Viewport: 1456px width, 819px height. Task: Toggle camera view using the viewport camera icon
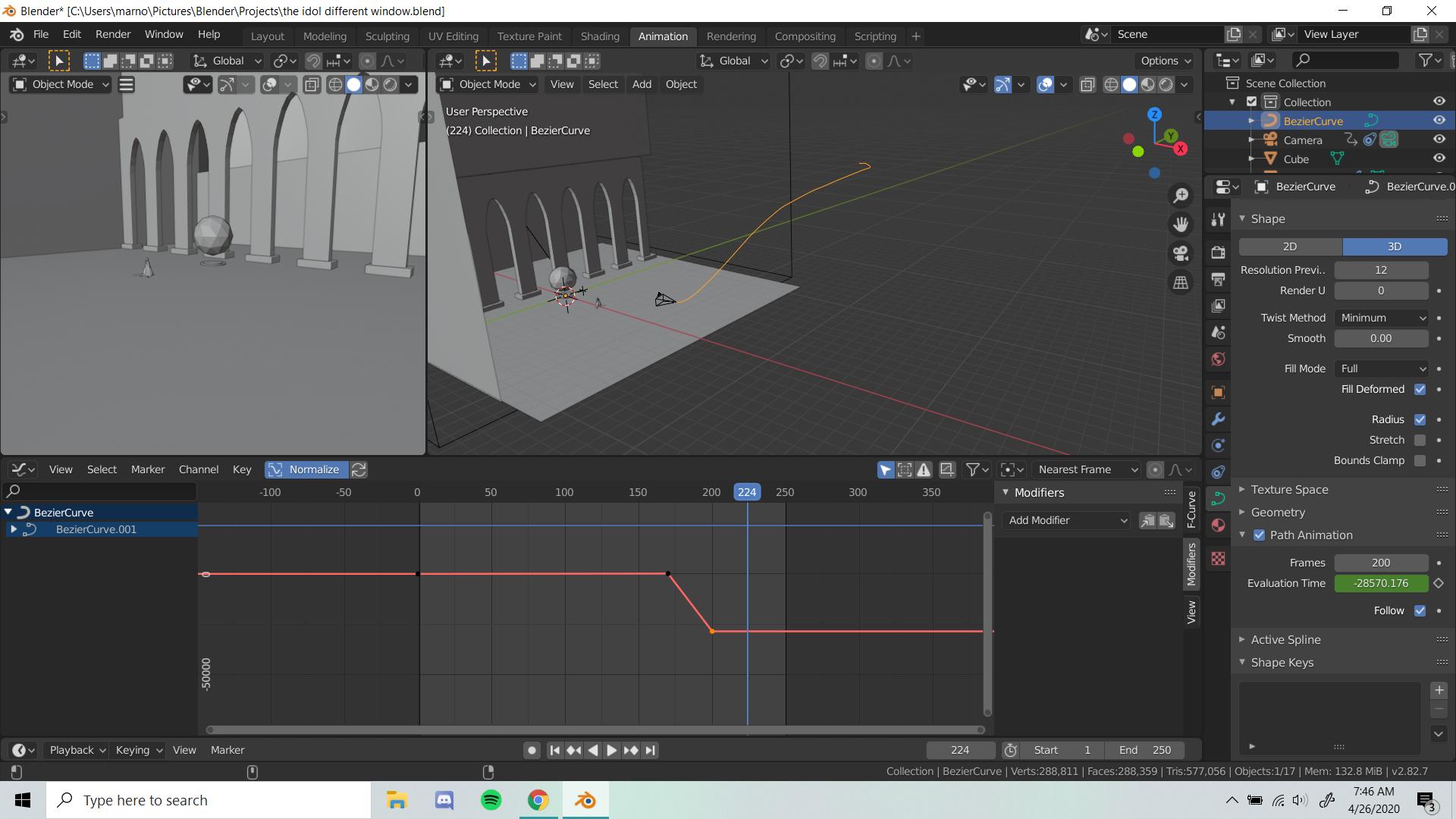pos(1180,253)
